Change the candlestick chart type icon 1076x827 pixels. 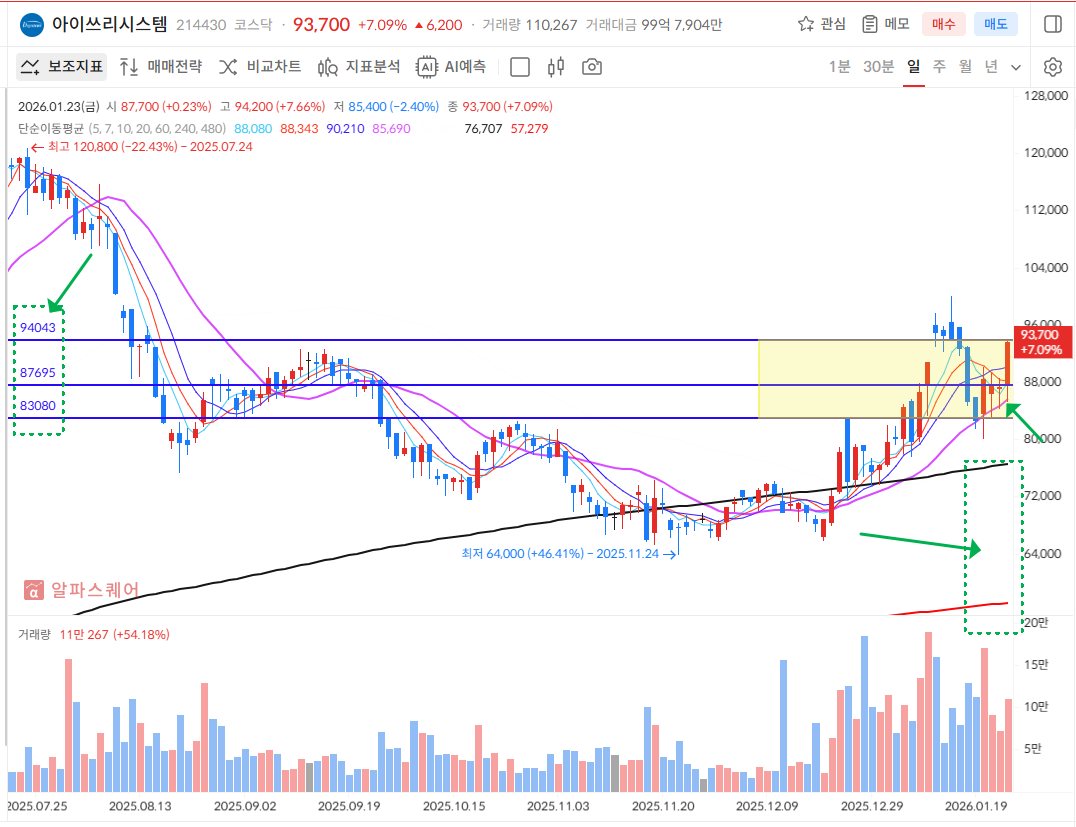click(x=556, y=67)
